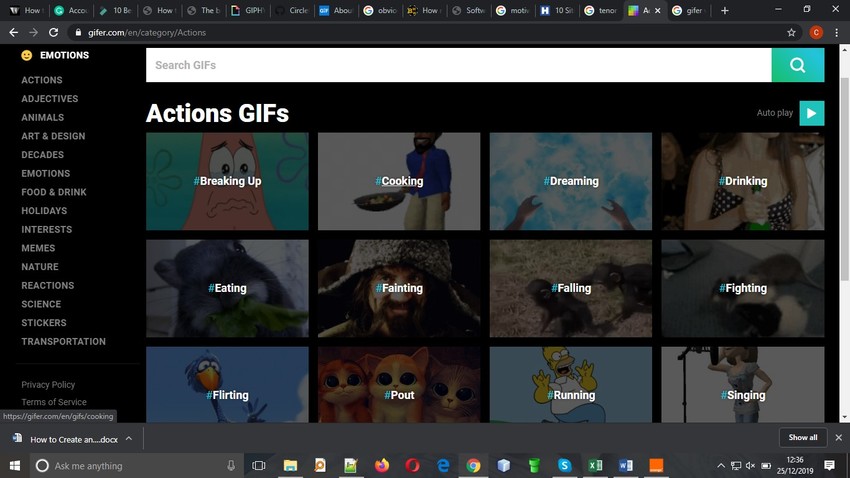The width and height of the screenshot is (850, 478).
Task: Close the current Actions tab
Action: (x=658, y=10)
